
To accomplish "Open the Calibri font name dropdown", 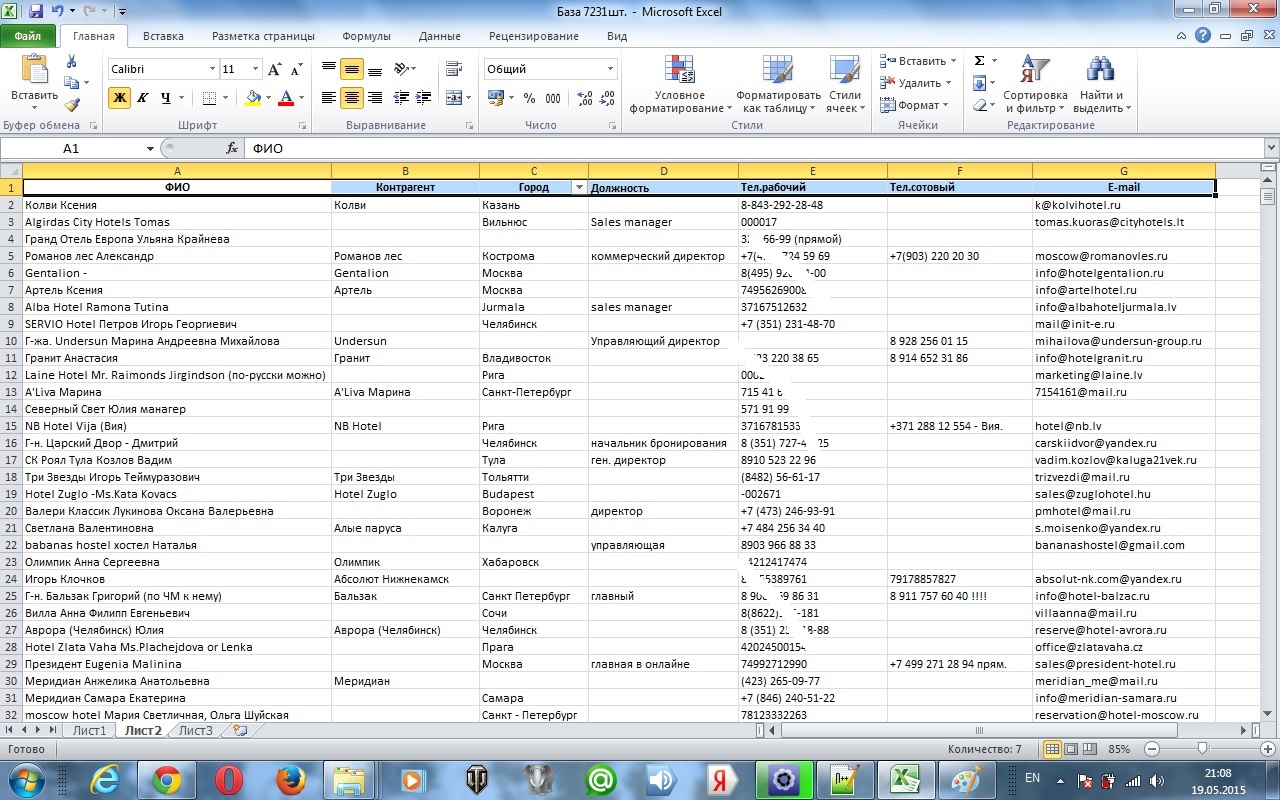I will tap(212, 69).
